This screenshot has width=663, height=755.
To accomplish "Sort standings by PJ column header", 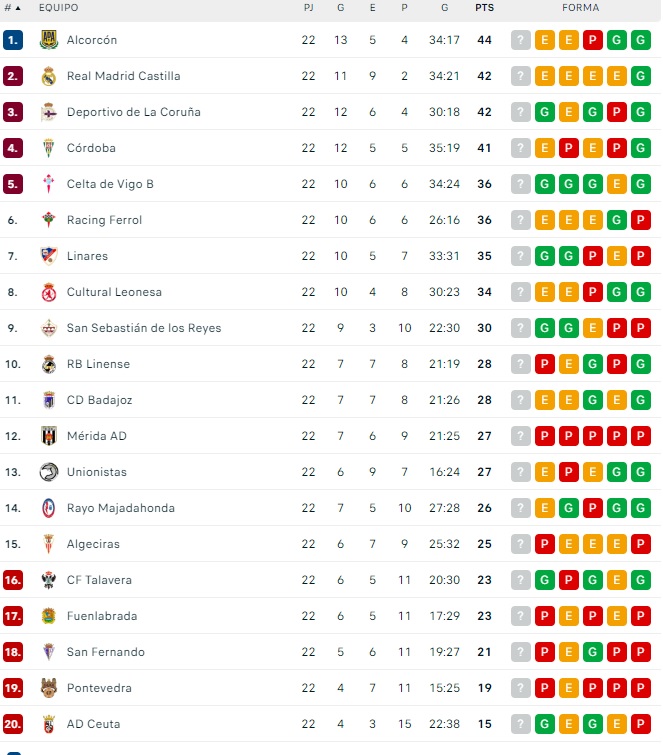I will point(308,8).
